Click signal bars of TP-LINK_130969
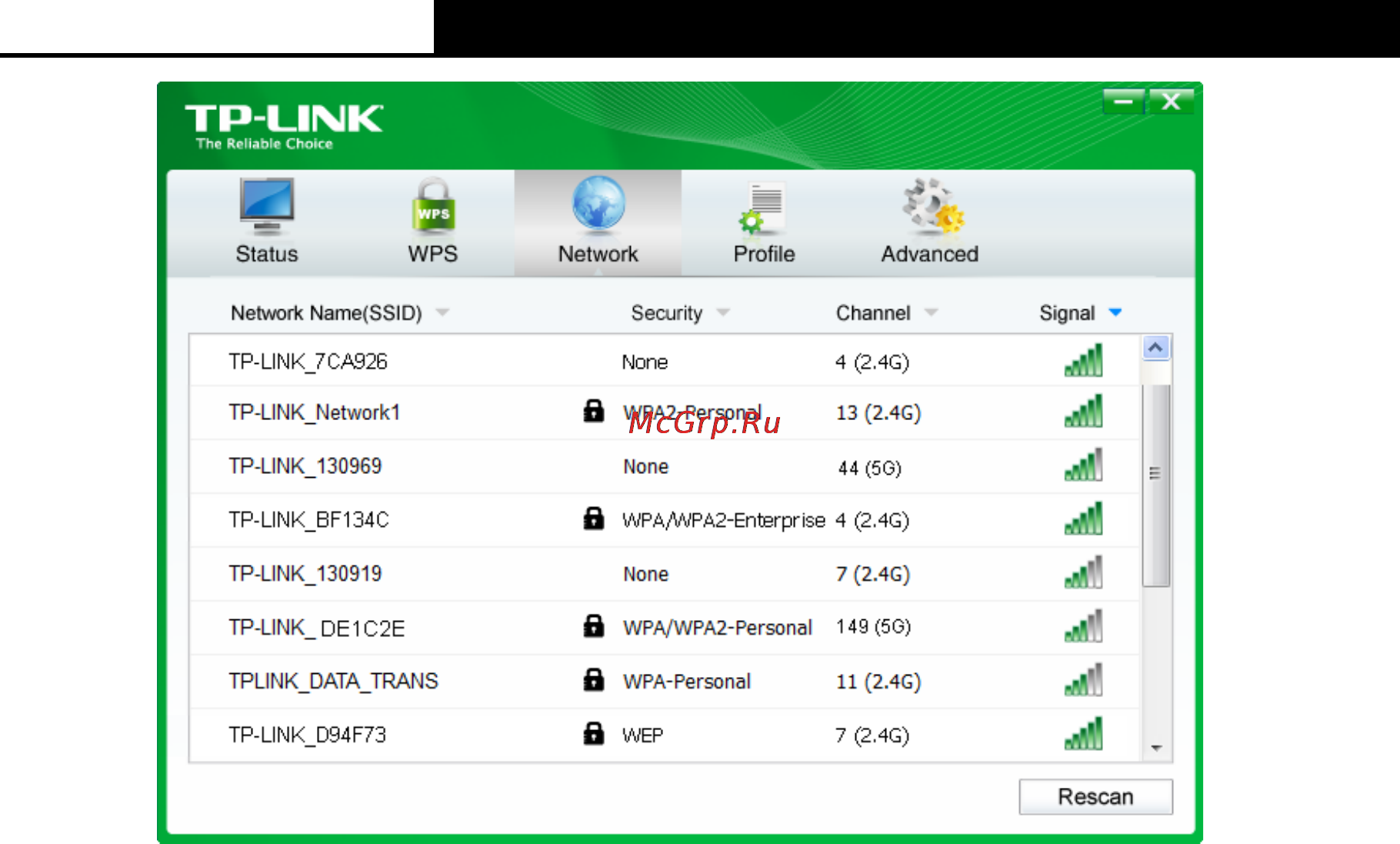1400x844 pixels. (1083, 465)
